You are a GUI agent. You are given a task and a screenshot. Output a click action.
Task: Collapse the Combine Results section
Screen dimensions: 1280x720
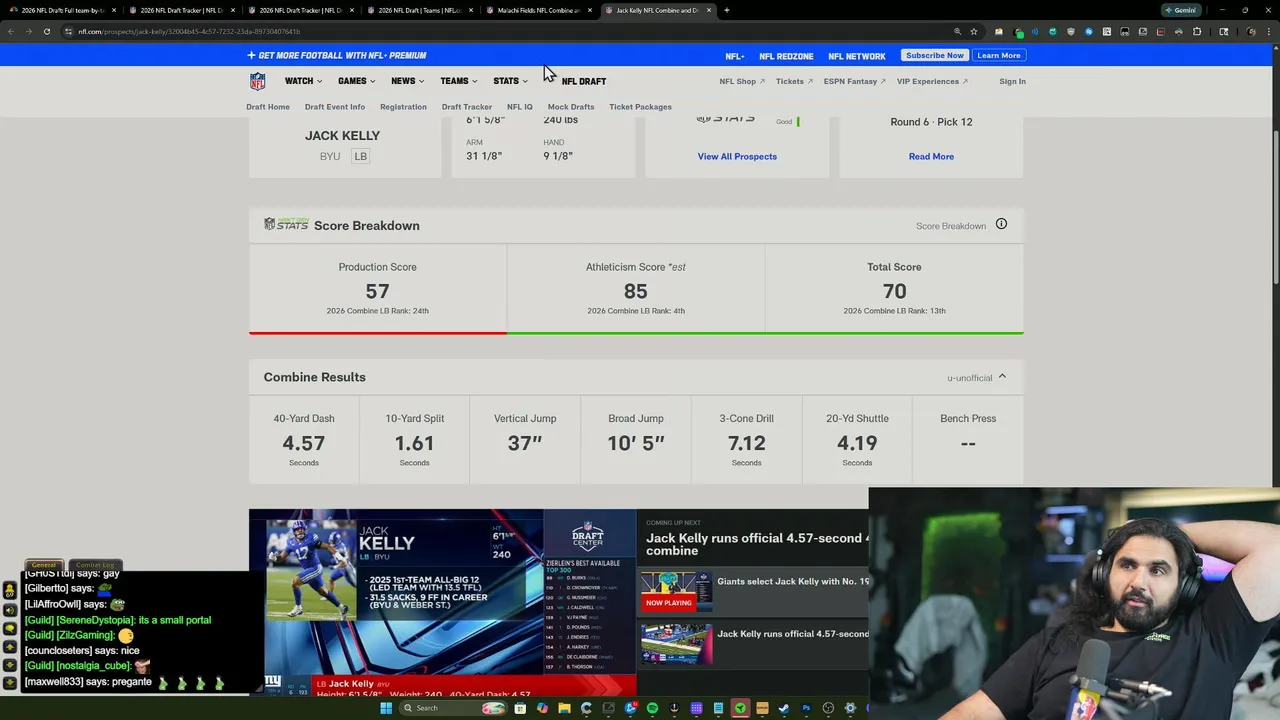click(x=1002, y=377)
